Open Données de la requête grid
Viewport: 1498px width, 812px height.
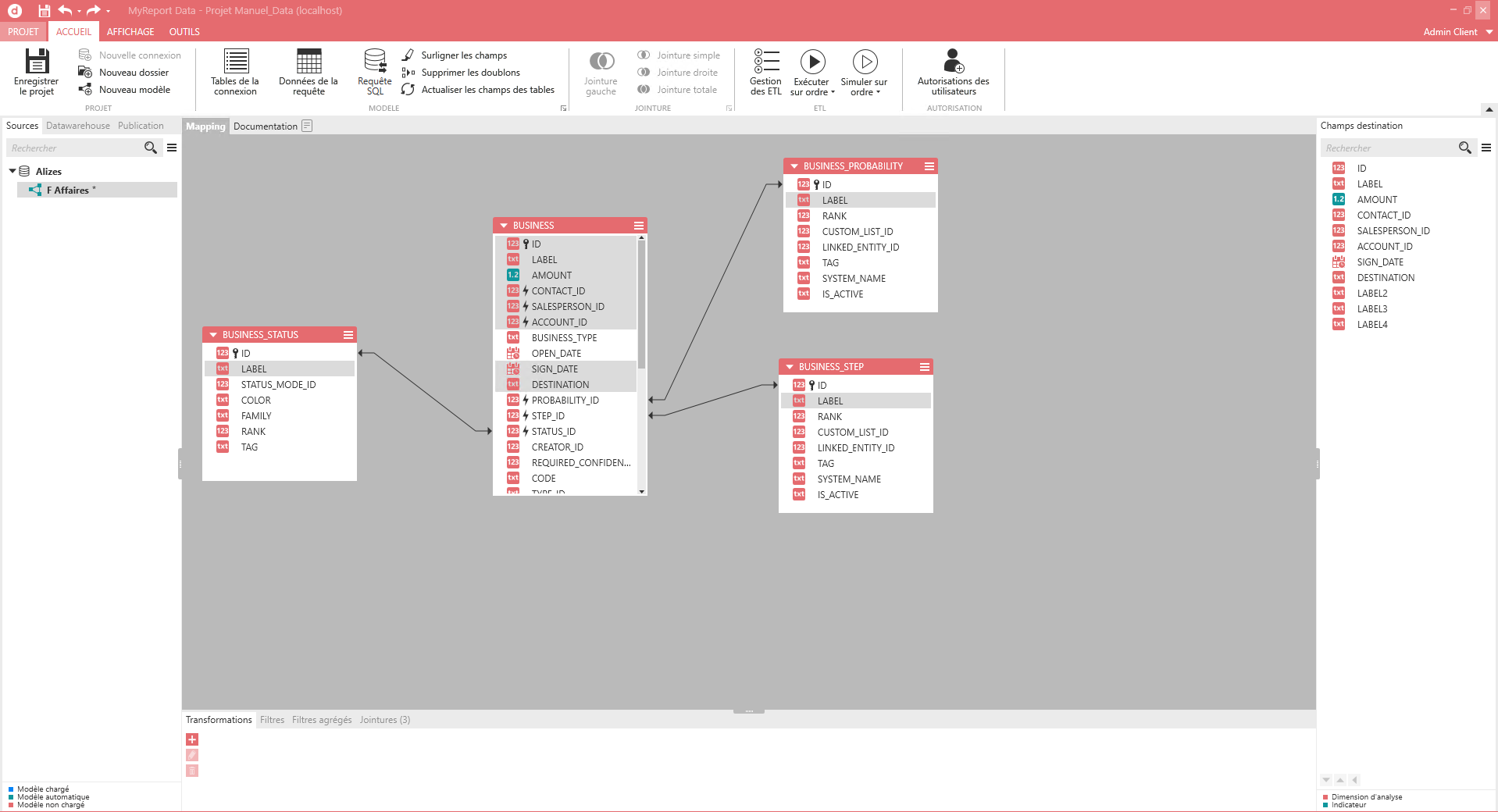309,62
